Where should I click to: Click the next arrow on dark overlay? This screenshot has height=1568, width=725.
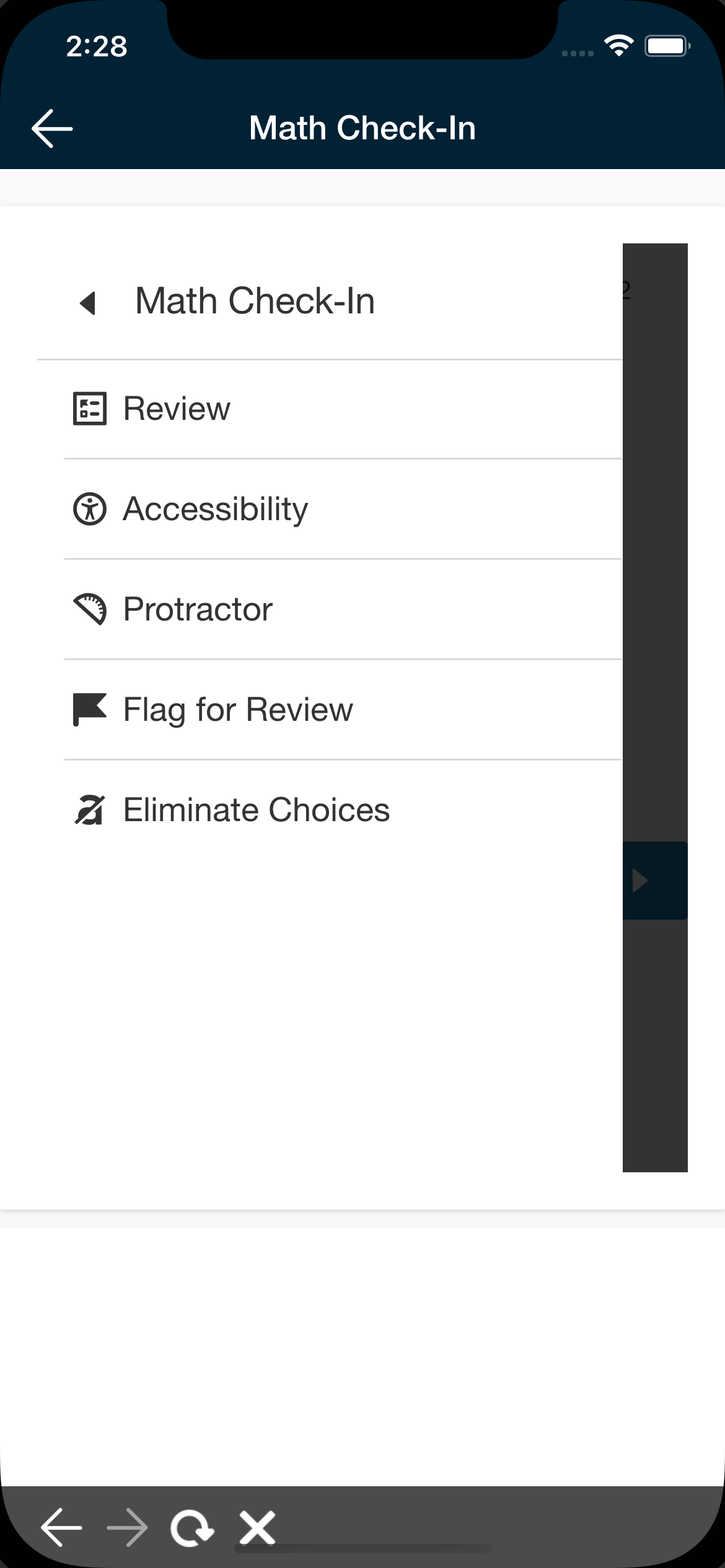point(641,880)
